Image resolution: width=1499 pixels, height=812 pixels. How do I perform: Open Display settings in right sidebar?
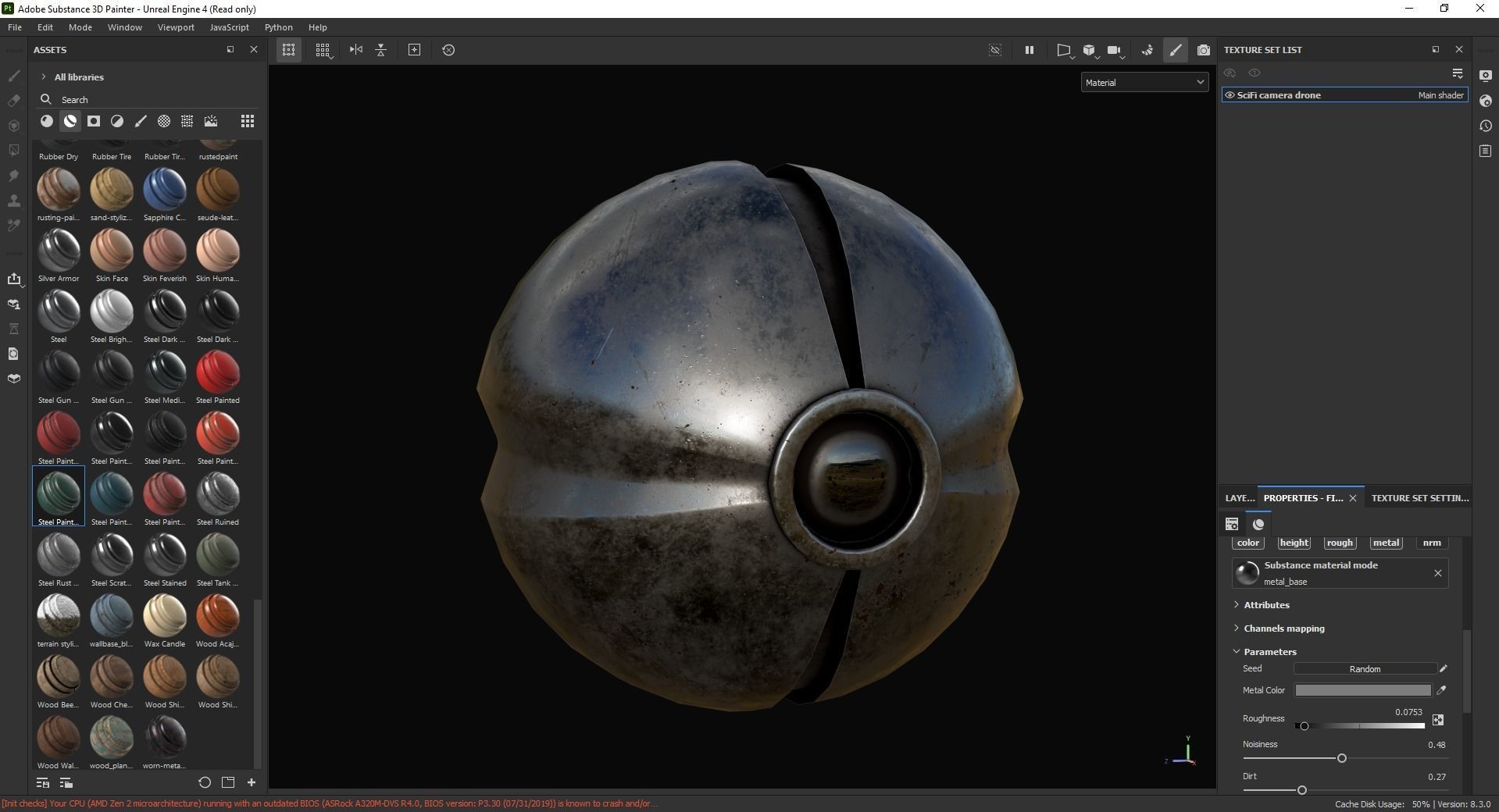click(x=1486, y=76)
